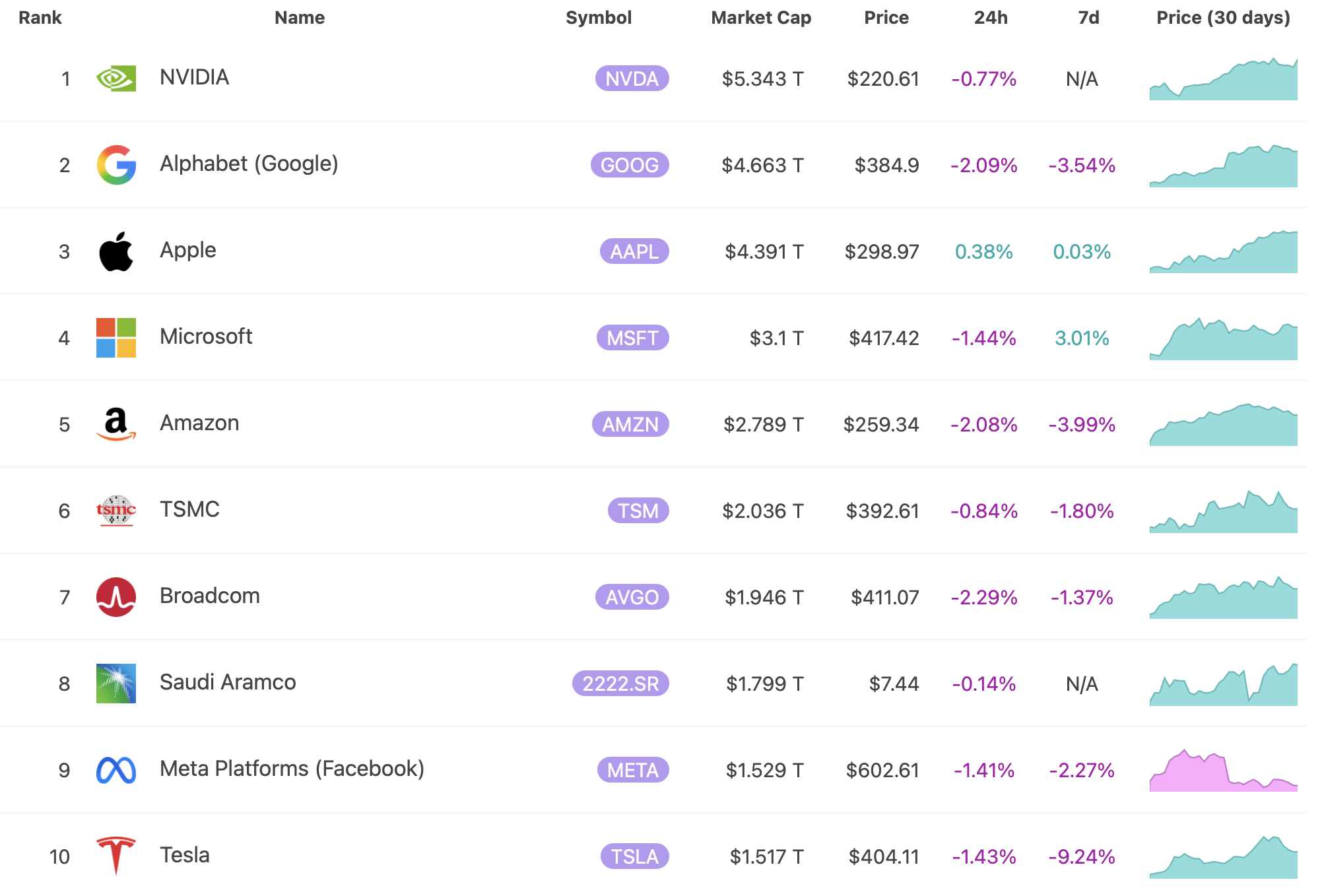Open Microsoft 30-day price chart

1224,338
